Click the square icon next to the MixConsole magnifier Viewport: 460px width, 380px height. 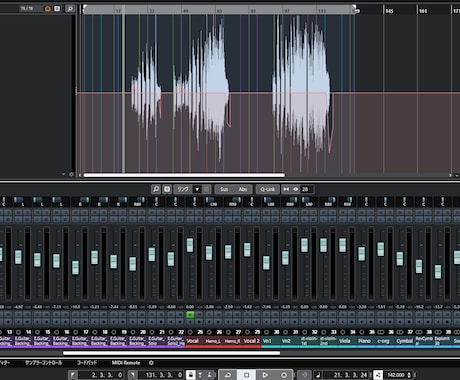click(x=167, y=189)
